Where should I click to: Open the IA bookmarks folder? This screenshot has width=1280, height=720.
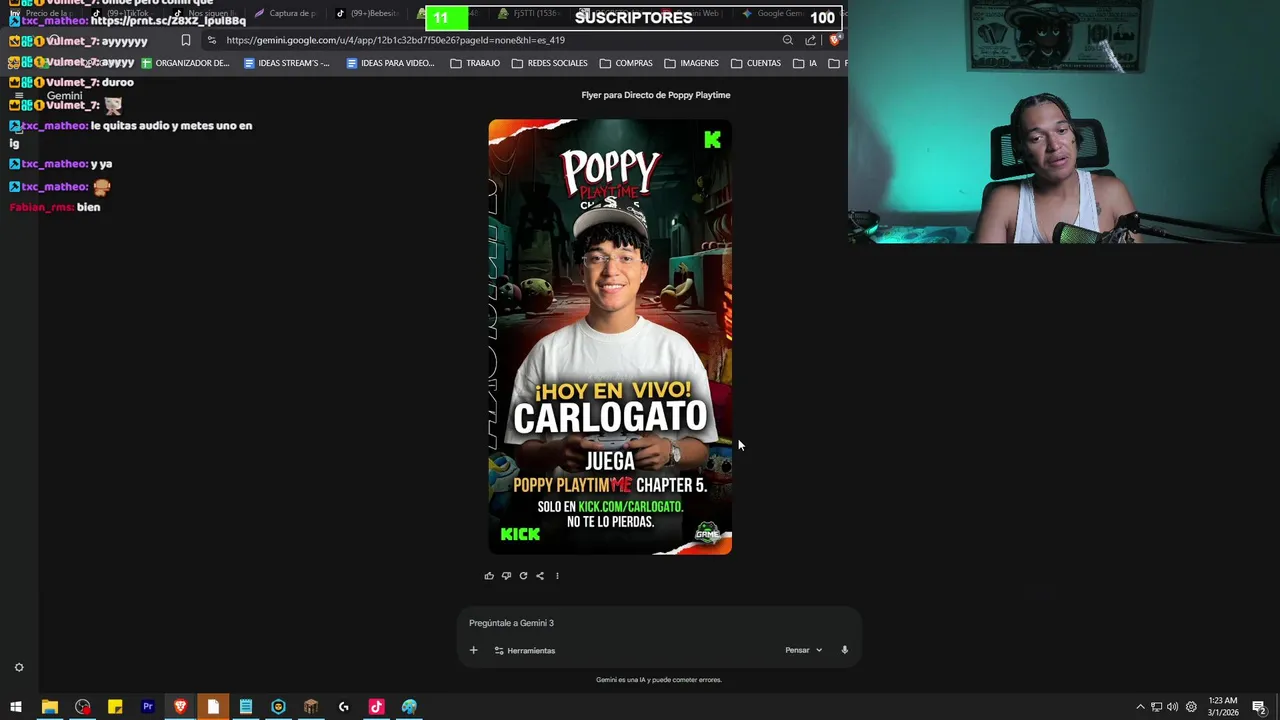(x=805, y=63)
